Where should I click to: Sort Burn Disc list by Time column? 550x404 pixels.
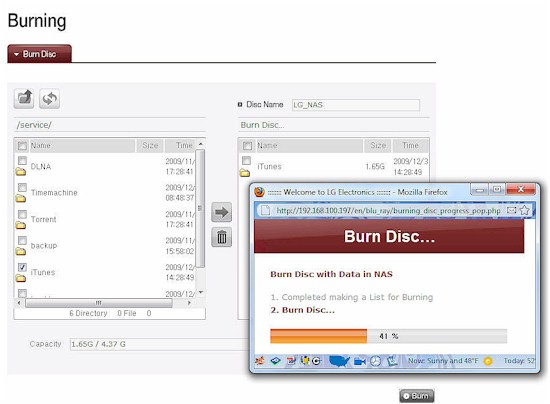point(410,145)
